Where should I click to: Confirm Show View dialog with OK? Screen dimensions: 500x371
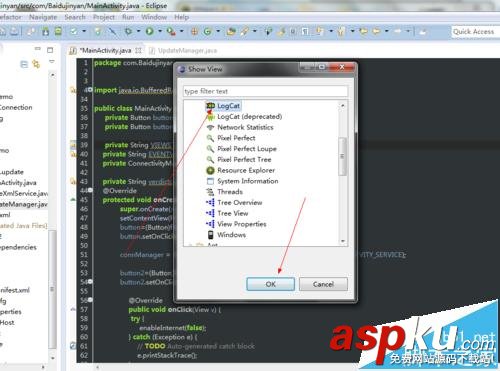tap(270, 284)
